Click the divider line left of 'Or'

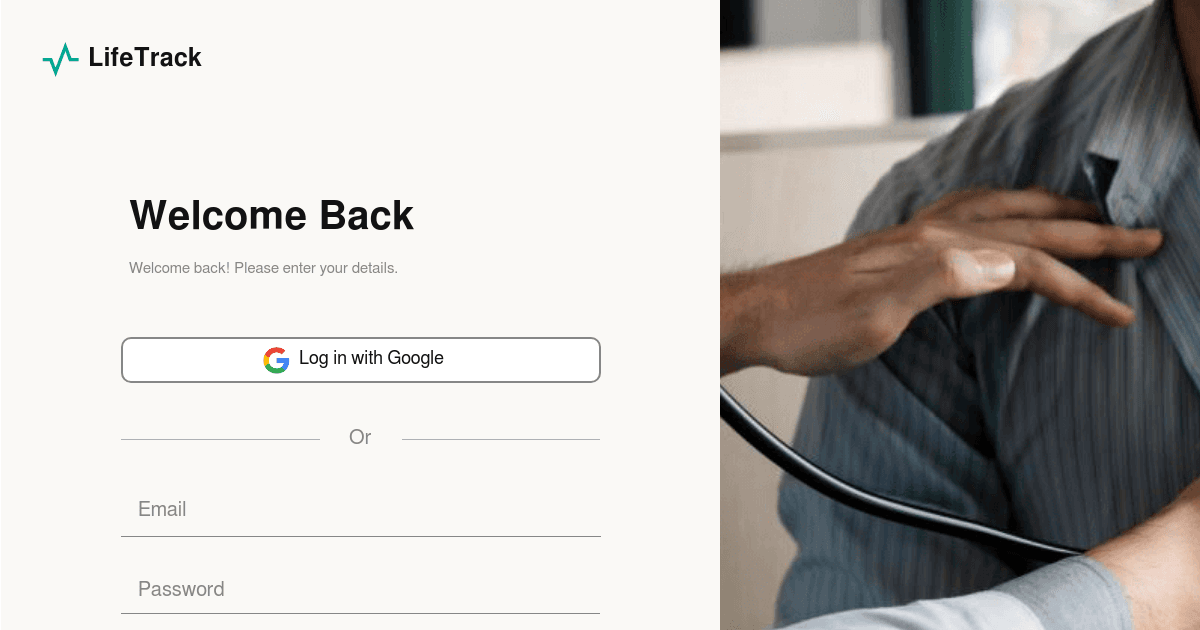[220, 439]
